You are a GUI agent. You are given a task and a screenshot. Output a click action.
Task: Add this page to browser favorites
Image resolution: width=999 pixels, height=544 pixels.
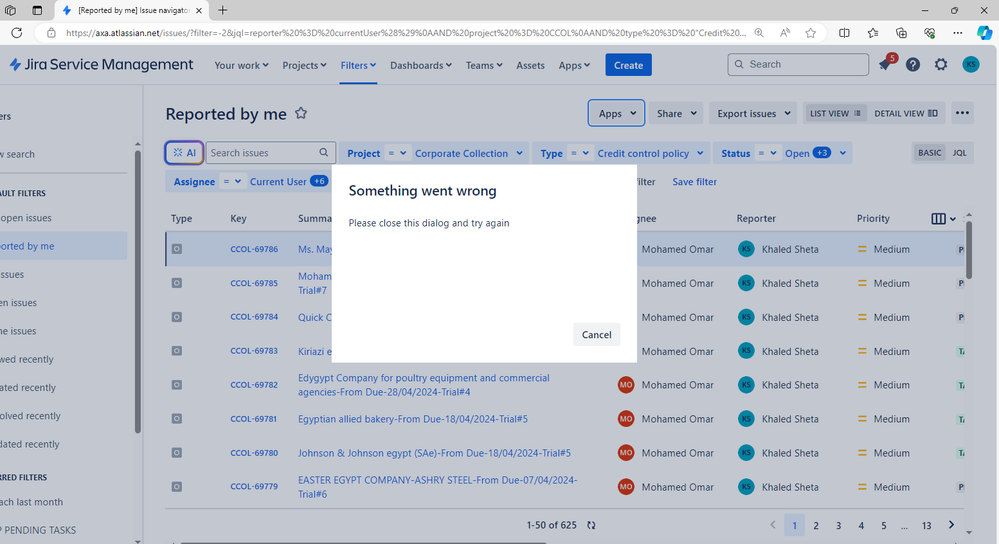point(810,32)
